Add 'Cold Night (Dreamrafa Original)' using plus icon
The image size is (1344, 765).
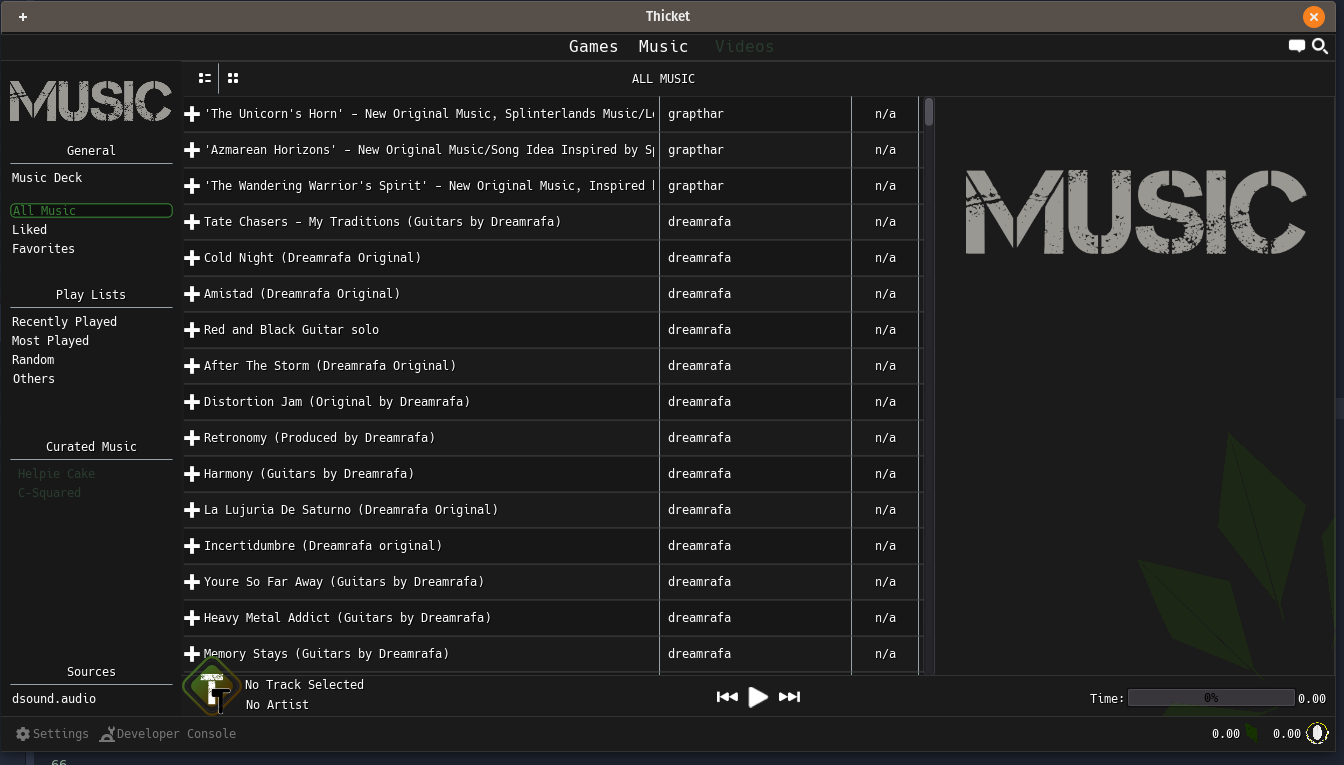click(x=192, y=258)
